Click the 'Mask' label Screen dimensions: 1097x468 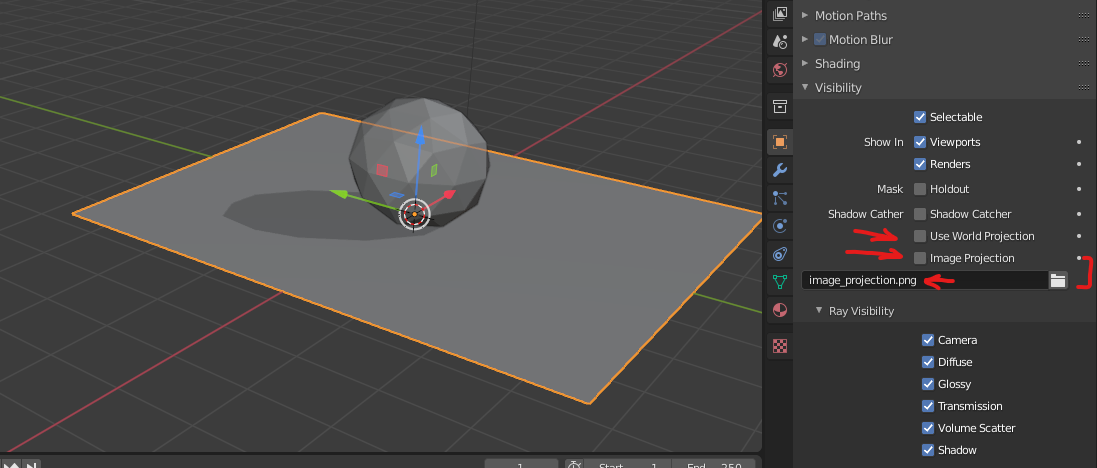click(x=890, y=189)
